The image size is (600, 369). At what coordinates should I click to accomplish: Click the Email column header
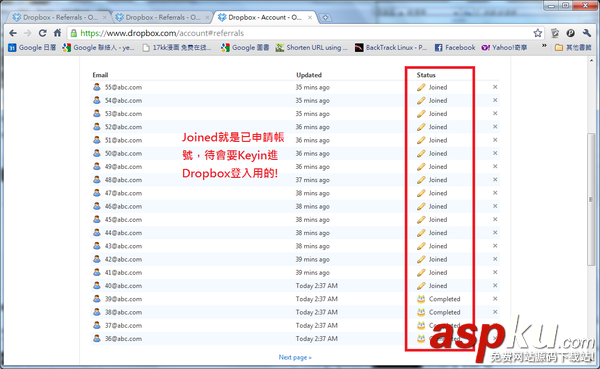pos(100,75)
